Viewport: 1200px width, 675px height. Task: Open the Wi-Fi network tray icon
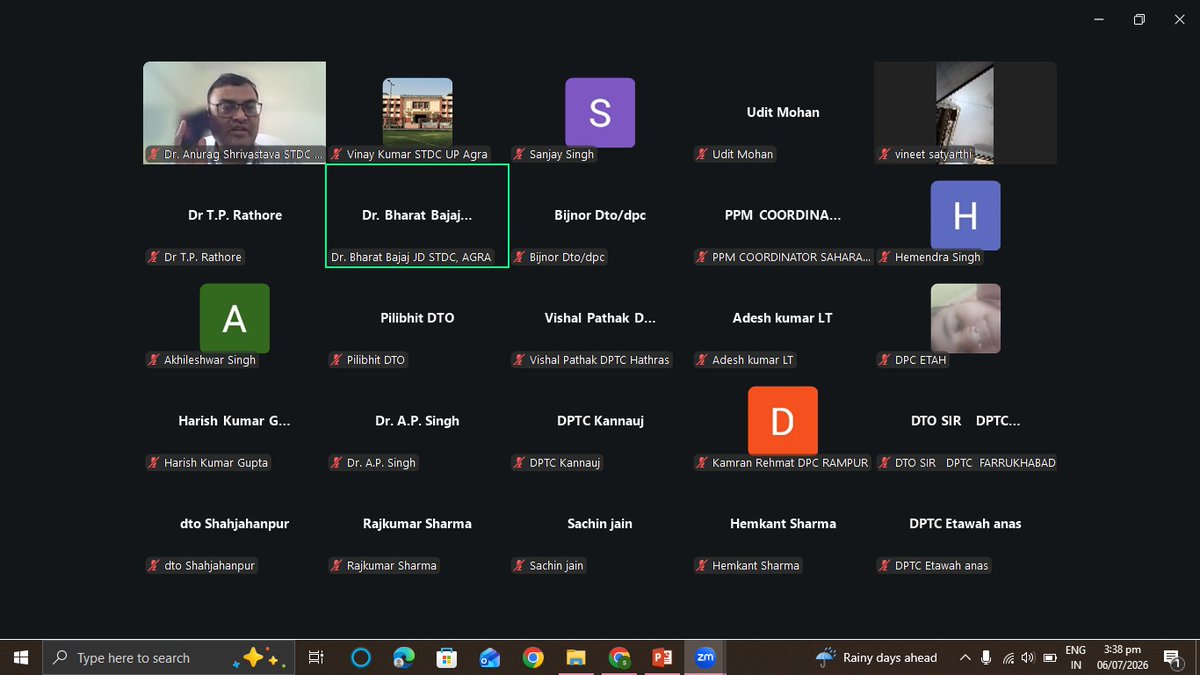[1008, 657]
